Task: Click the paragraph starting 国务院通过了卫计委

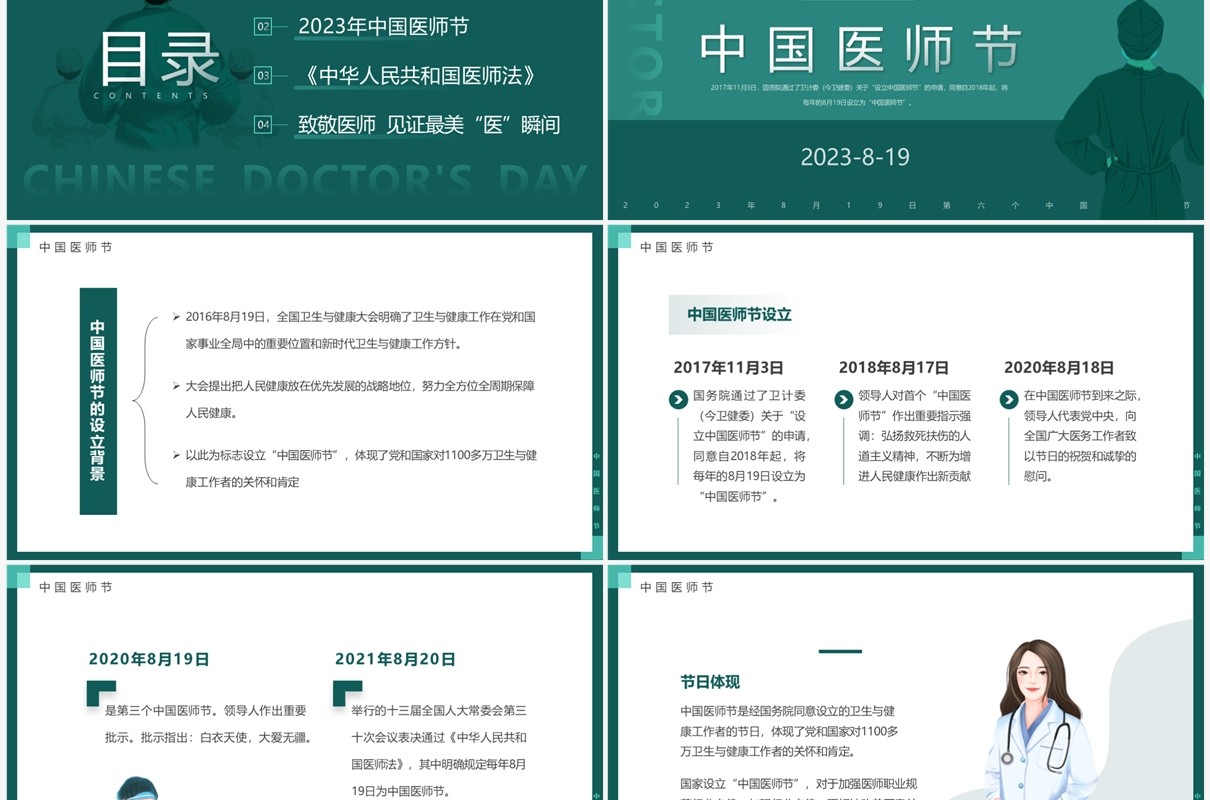Action: (x=752, y=446)
